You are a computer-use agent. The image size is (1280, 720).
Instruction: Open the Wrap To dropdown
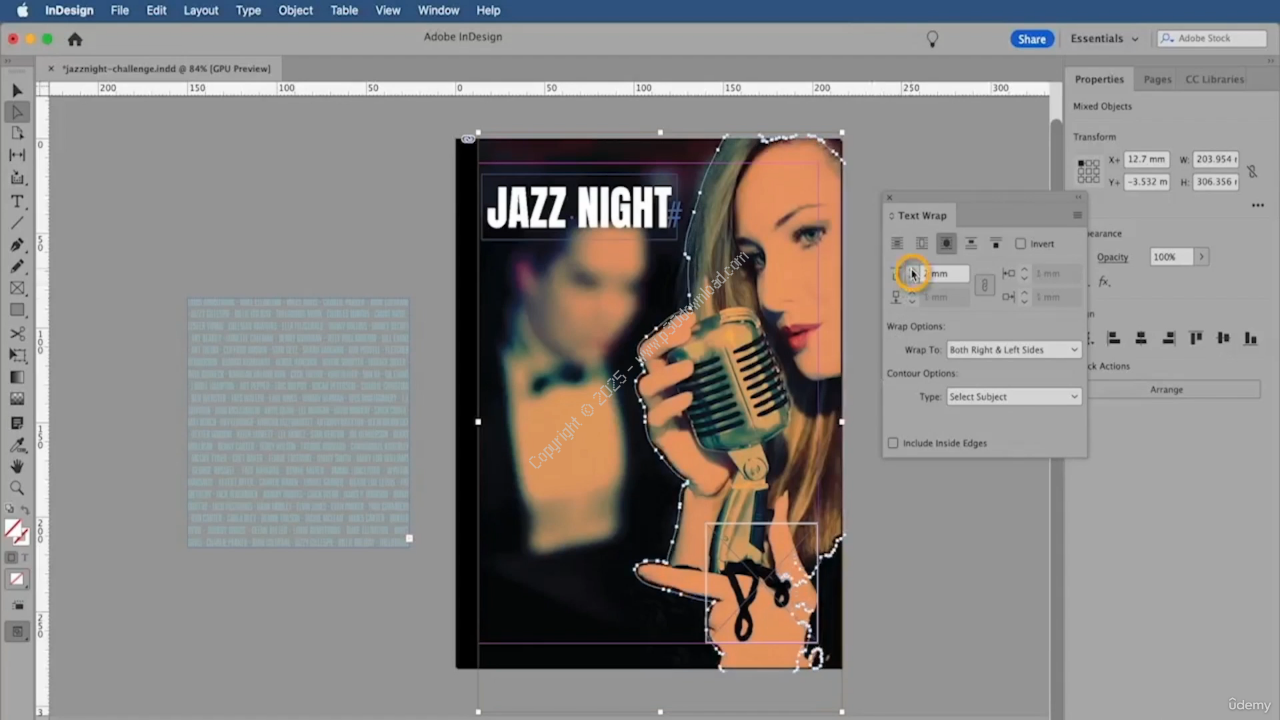(1013, 350)
